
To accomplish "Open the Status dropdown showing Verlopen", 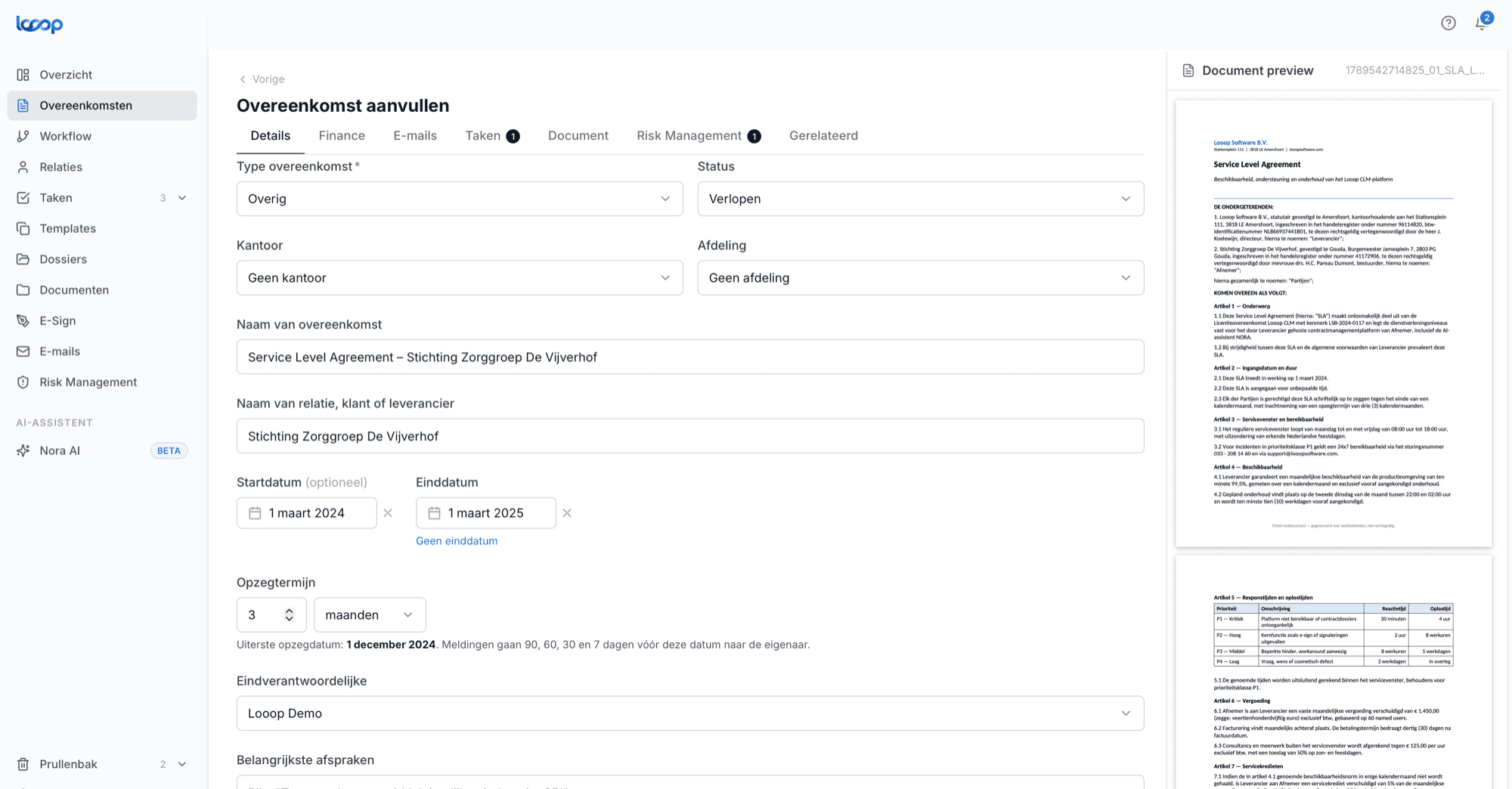I will click(x=920, y=199).
